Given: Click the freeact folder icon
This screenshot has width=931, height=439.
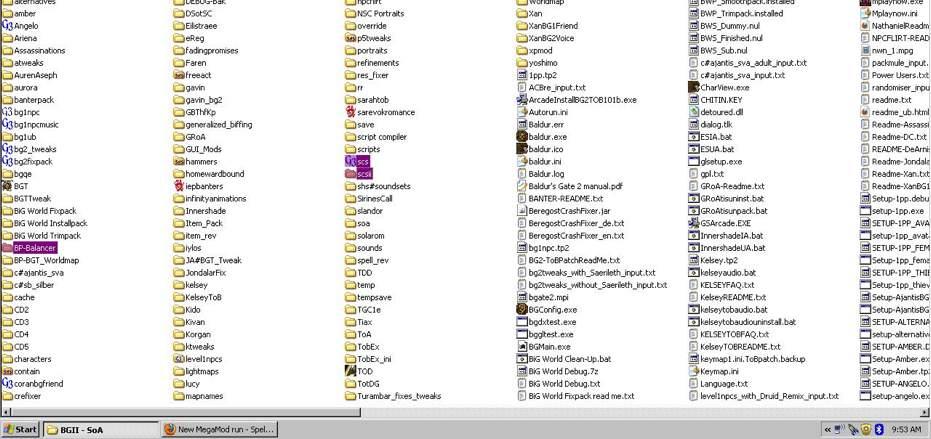Looking at the screenshot, I should [x=179, y=75].
